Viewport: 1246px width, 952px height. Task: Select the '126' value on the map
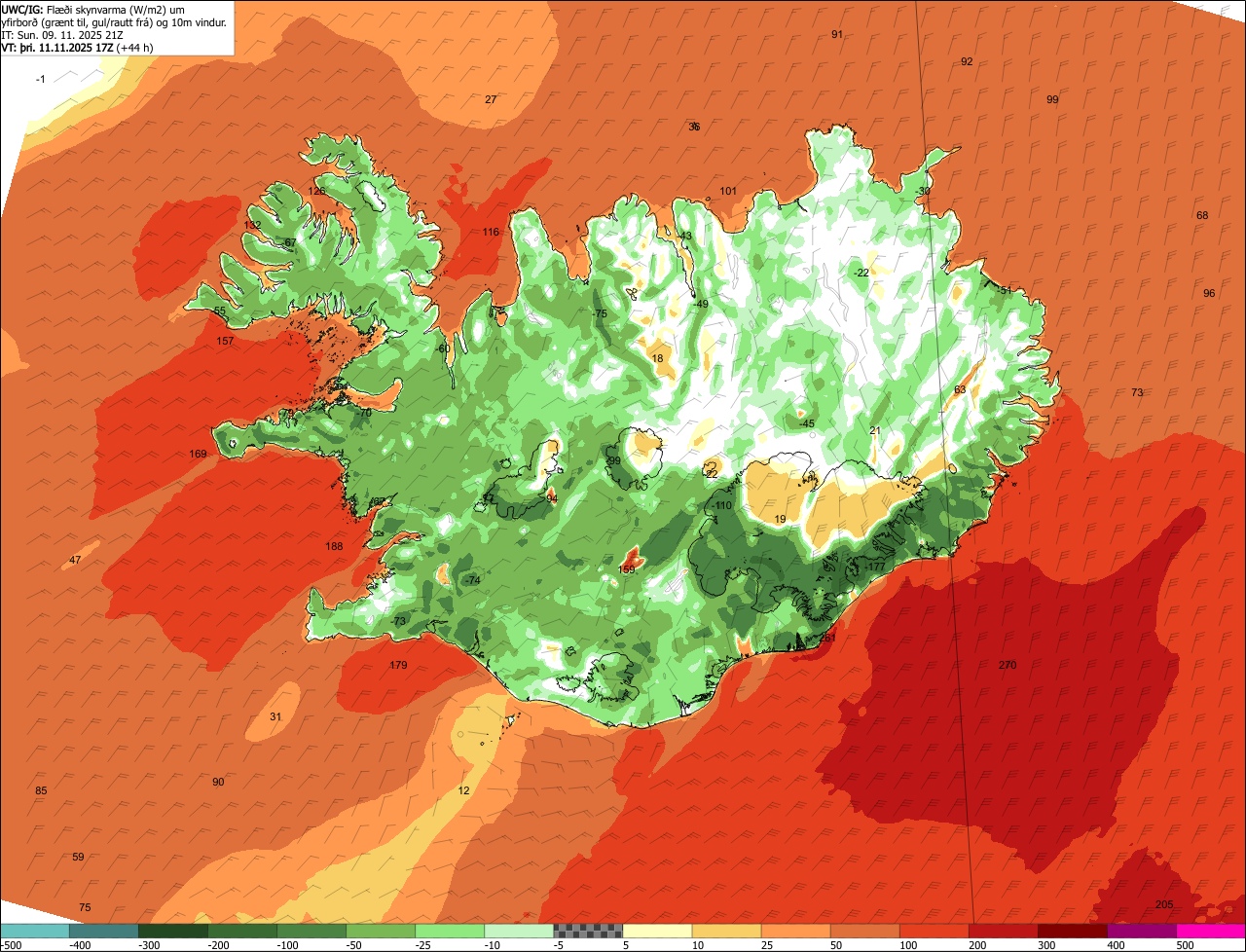(x=317, y=192)
